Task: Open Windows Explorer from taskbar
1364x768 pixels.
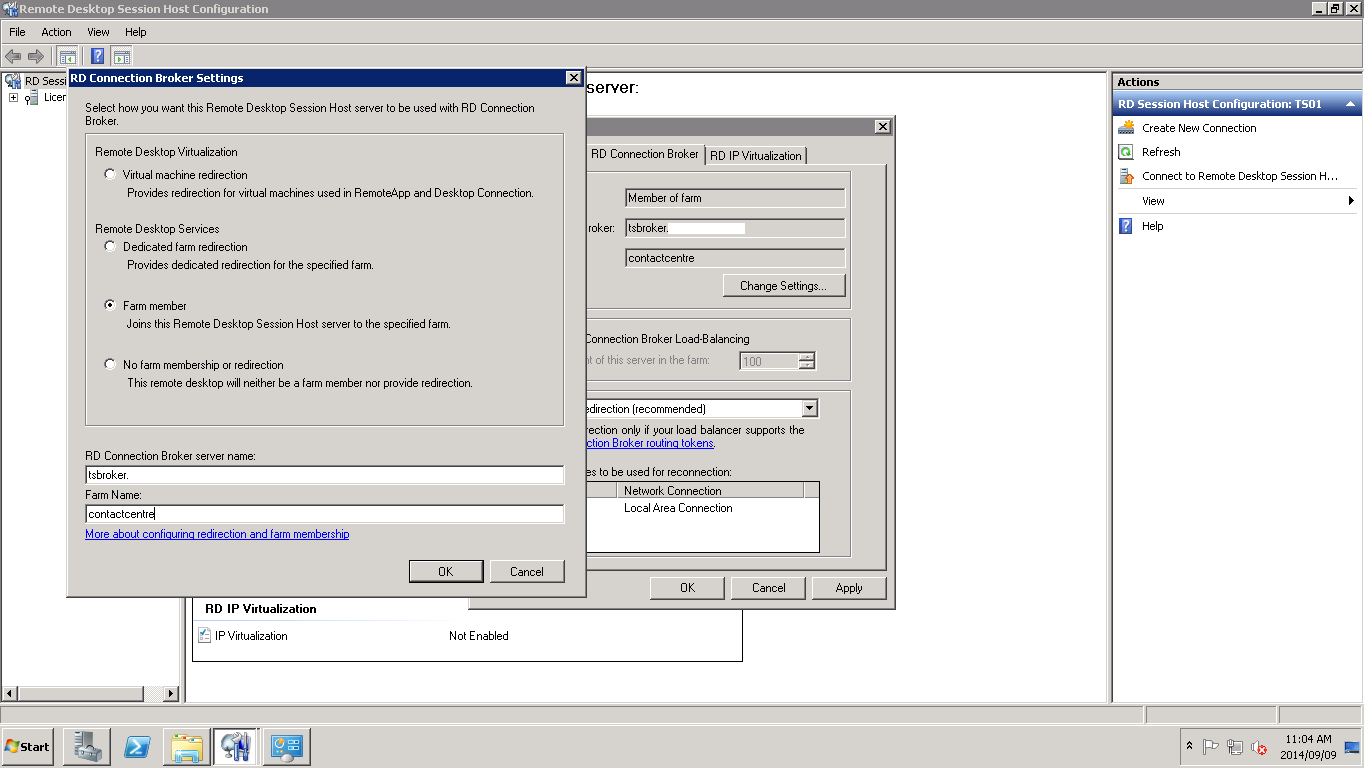Action: 186,746
